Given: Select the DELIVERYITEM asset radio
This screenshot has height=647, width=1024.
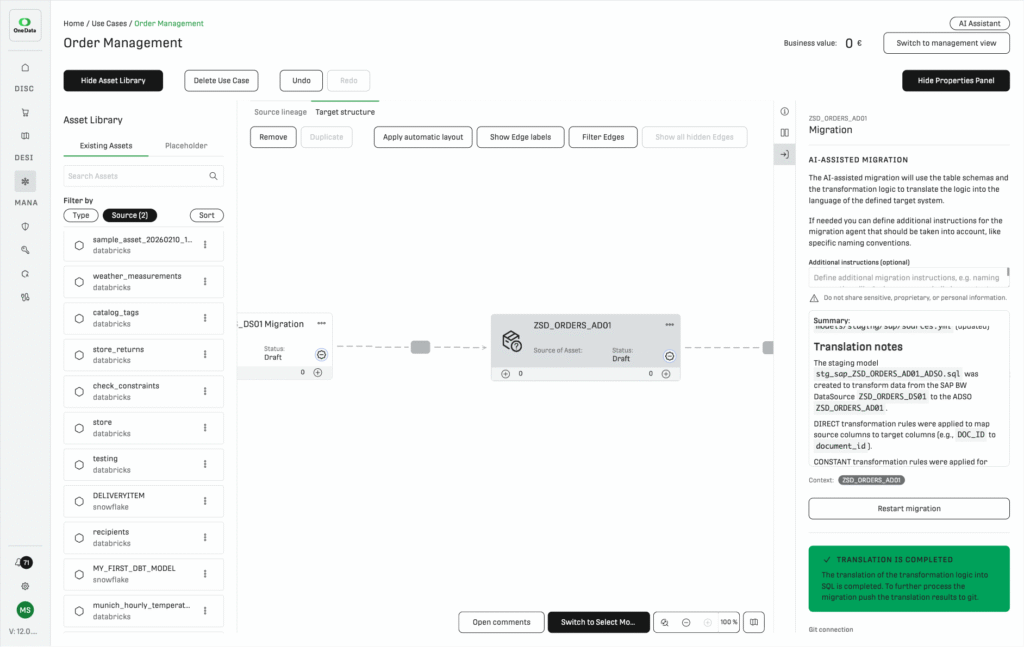Looking at the screenshot, I should point(79,501).
